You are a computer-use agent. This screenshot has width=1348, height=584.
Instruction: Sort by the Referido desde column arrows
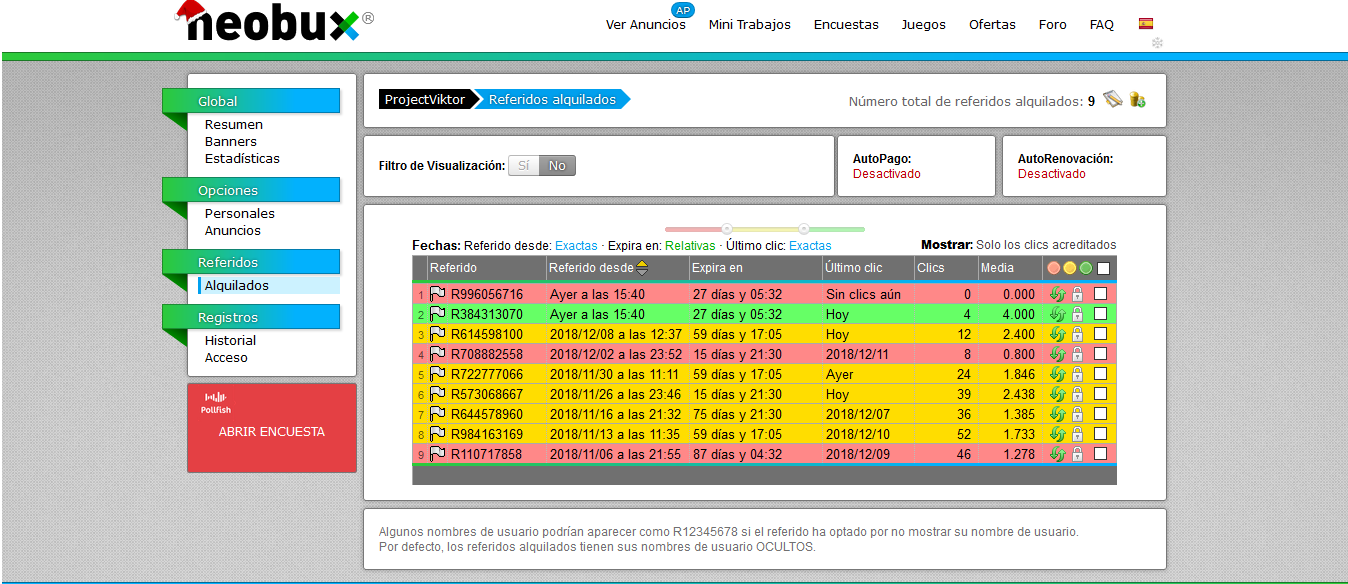point(642,268)
